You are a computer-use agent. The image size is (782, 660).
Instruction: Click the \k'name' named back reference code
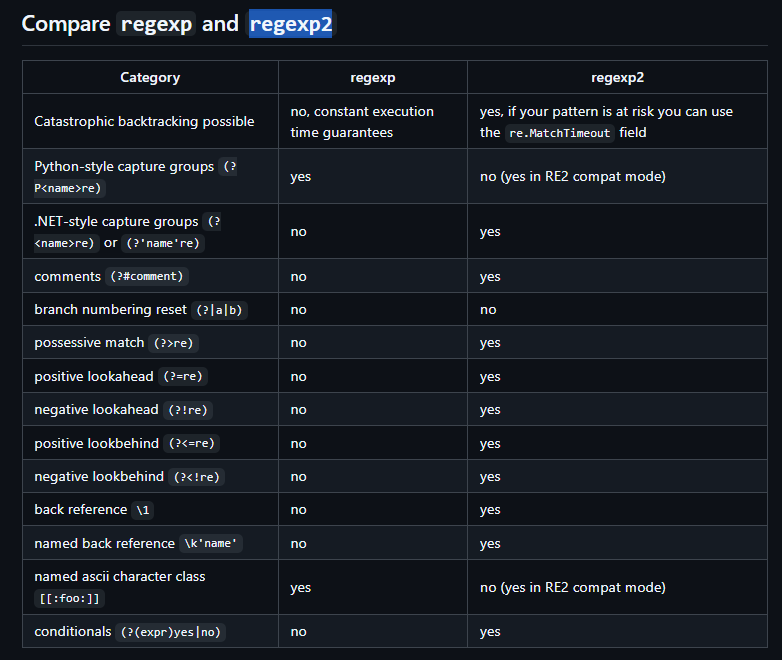pyautogui.click(x=212, y=544)
